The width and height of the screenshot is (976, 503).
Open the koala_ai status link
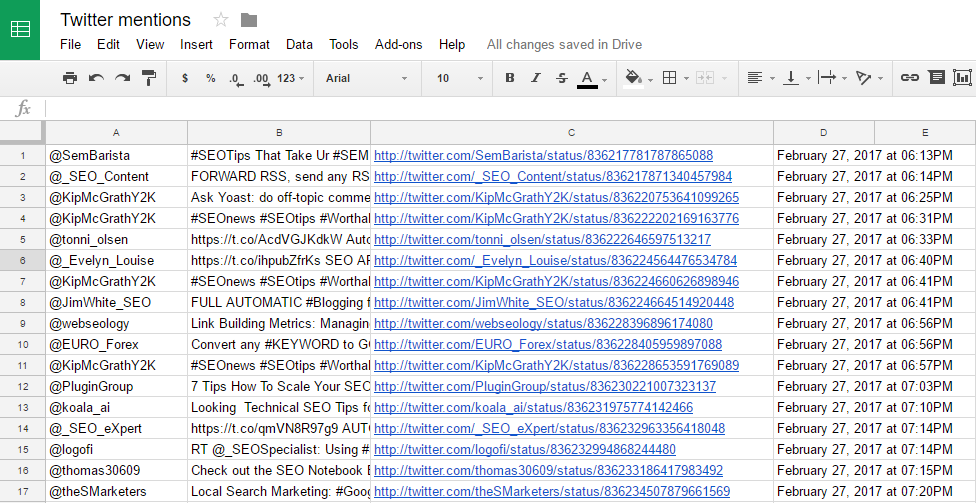pyautogui.click(x=533, y=408)
